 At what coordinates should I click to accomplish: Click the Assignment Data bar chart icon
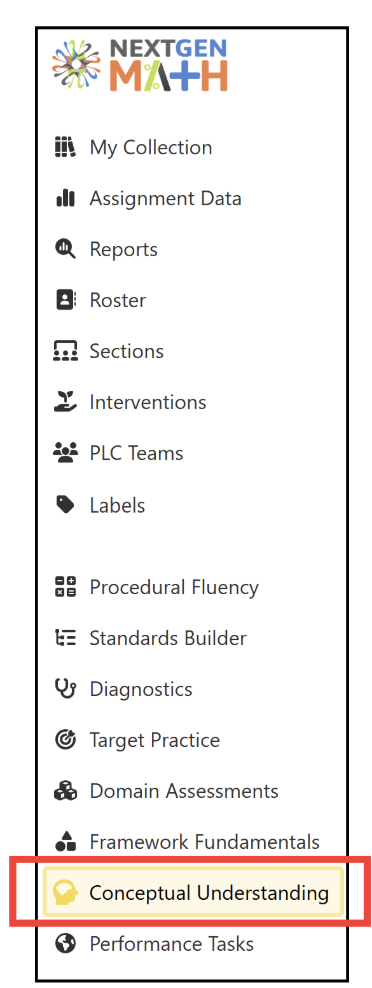click(66, 198)
